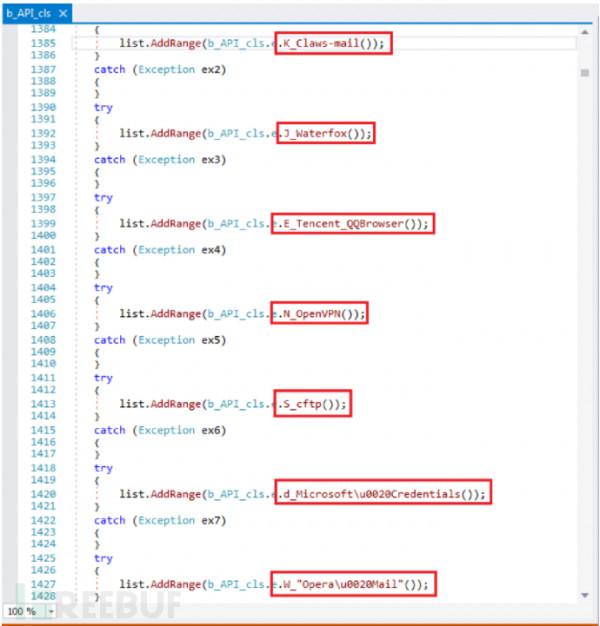Click the vertical scrollbar down arrow
The width and height of the screenshot is (600, 626).
(584, 596)
